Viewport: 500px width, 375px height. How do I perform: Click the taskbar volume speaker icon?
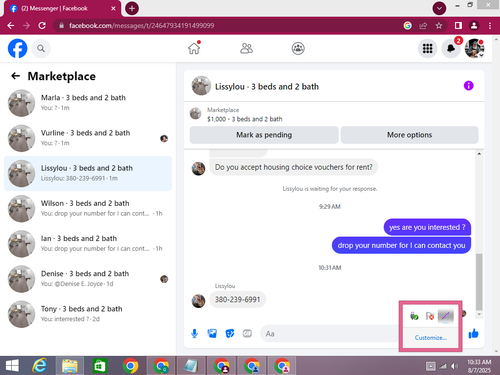[x=454, y=366]
